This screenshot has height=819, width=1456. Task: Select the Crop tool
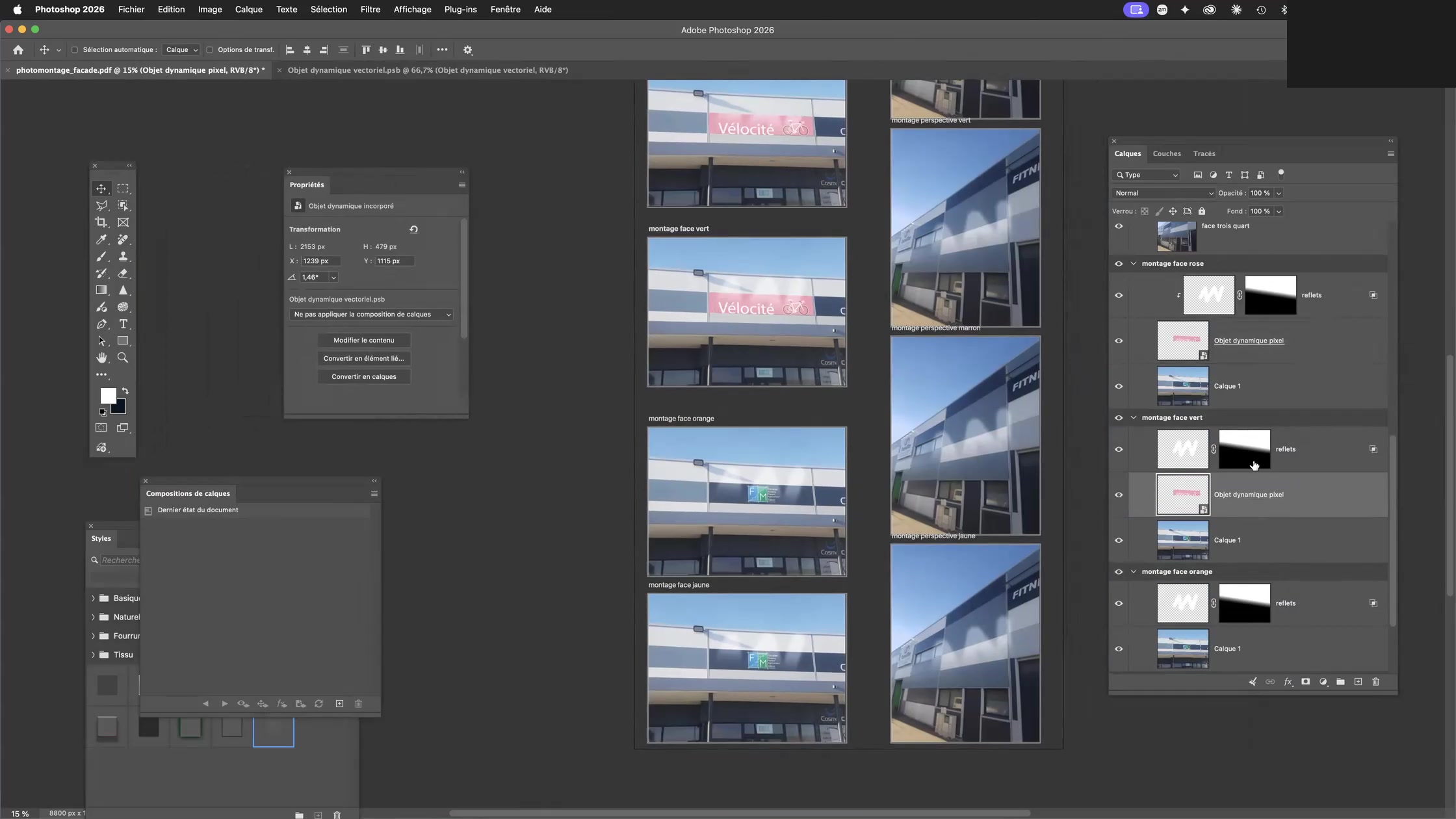coord(101,222)
